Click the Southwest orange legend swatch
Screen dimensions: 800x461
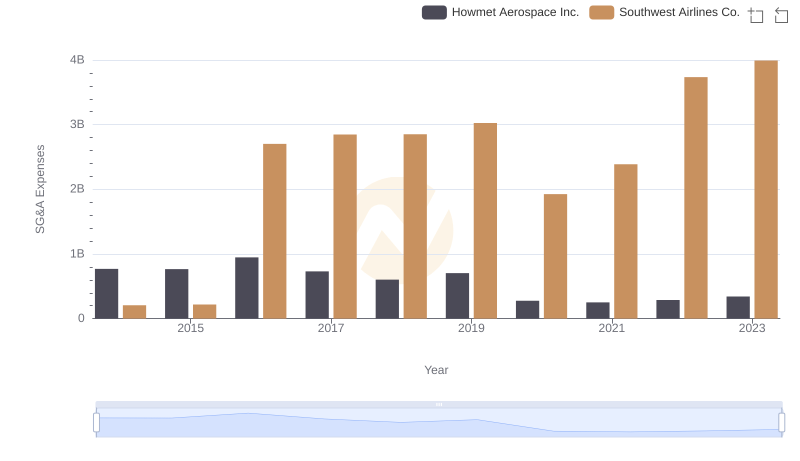pyautogui.click(x=602, y=12)
